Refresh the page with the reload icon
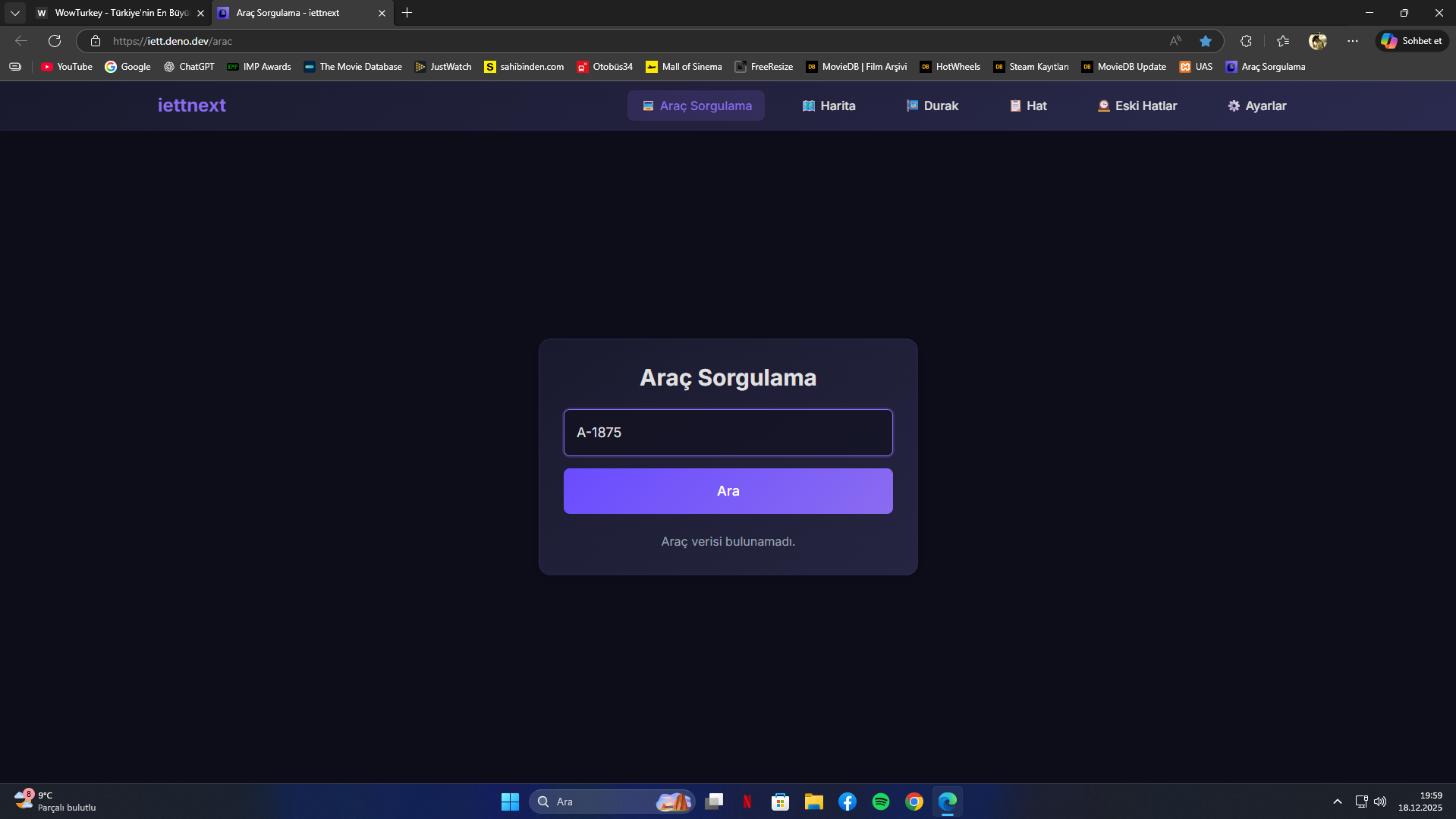 [55, 41]
